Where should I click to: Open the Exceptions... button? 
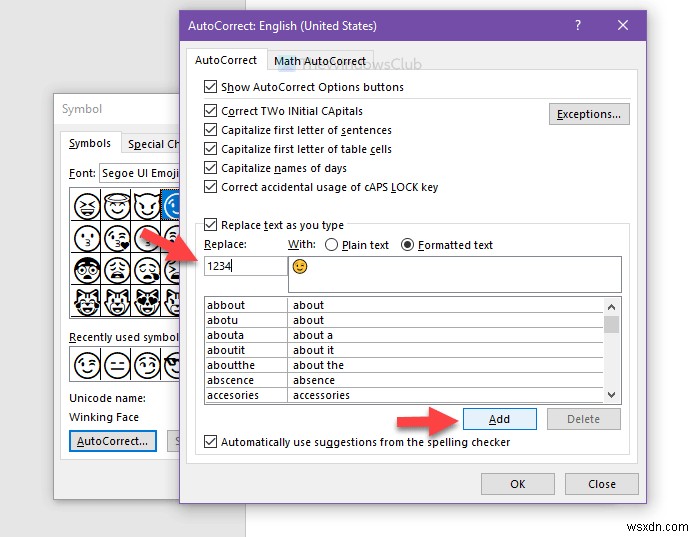click(x=589, y=114)
